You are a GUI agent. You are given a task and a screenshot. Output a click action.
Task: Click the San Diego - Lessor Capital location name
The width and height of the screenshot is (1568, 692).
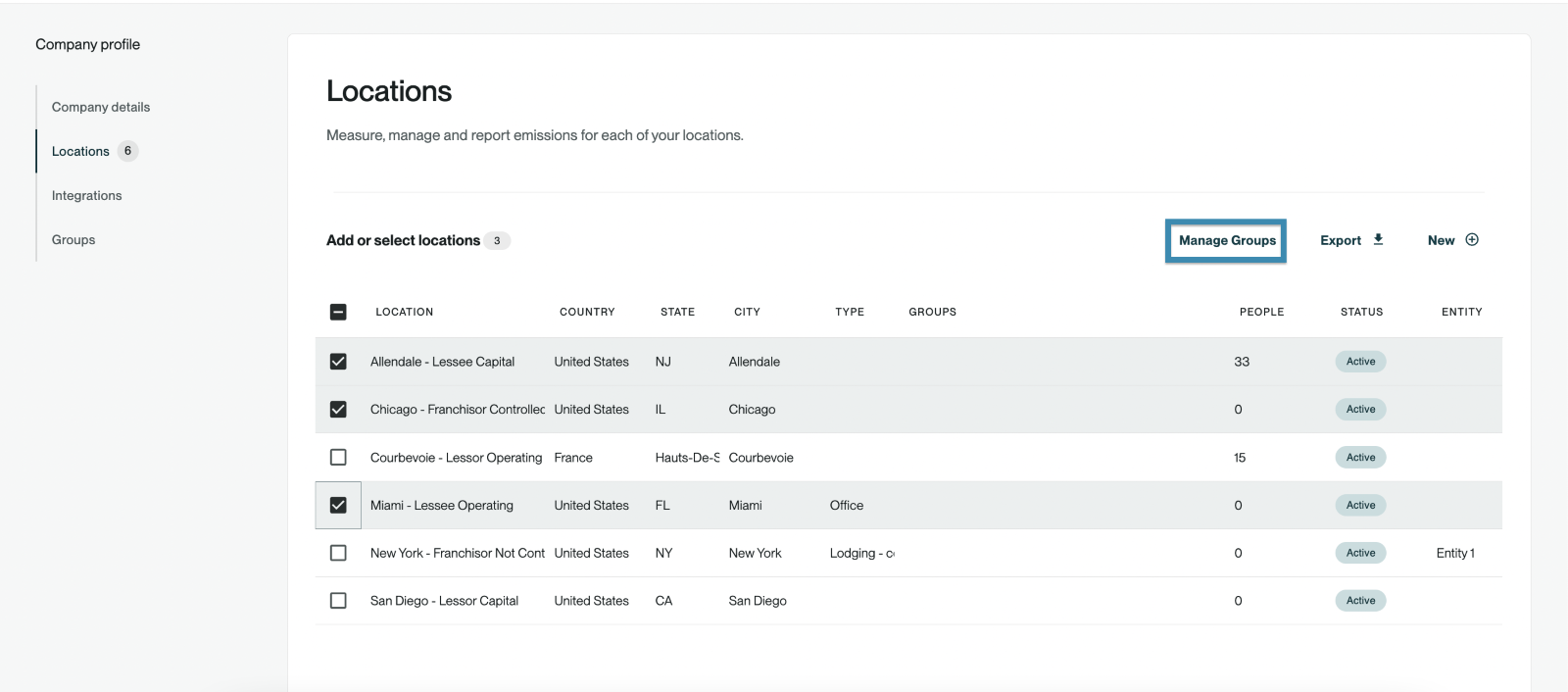[x=444, y=601]
